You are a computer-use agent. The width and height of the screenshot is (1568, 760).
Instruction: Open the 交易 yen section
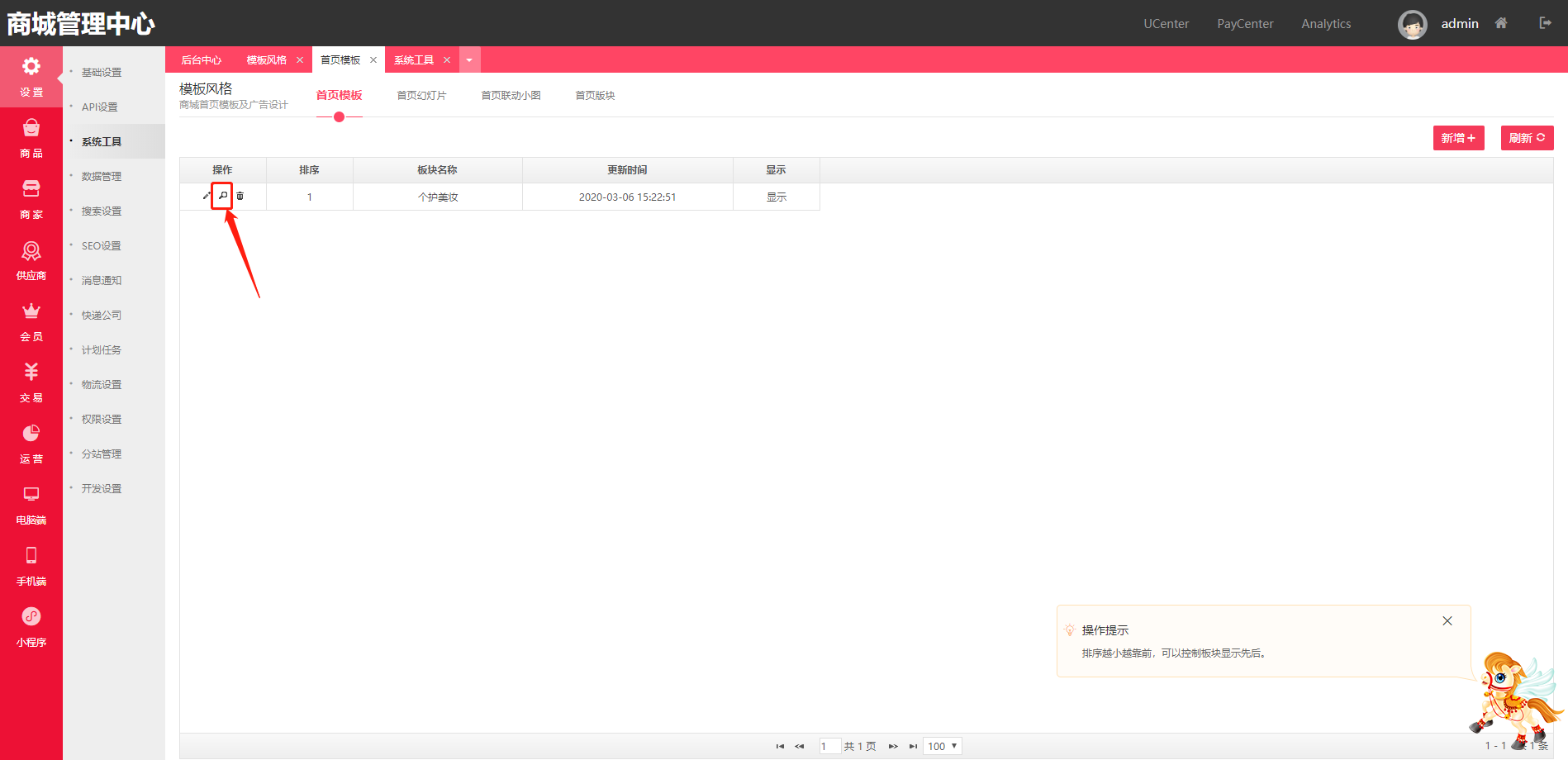pyautogui.click(x=31, y=372)
